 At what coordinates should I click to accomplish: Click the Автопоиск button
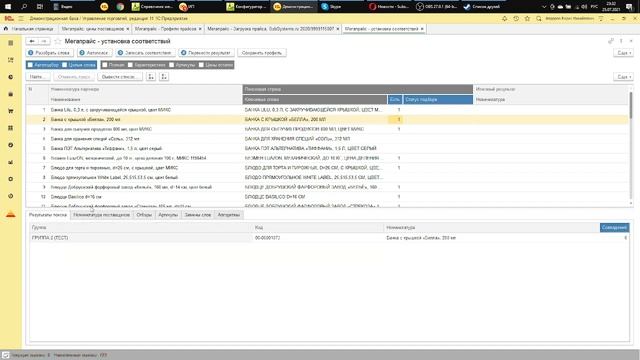[x=94, y=53]
